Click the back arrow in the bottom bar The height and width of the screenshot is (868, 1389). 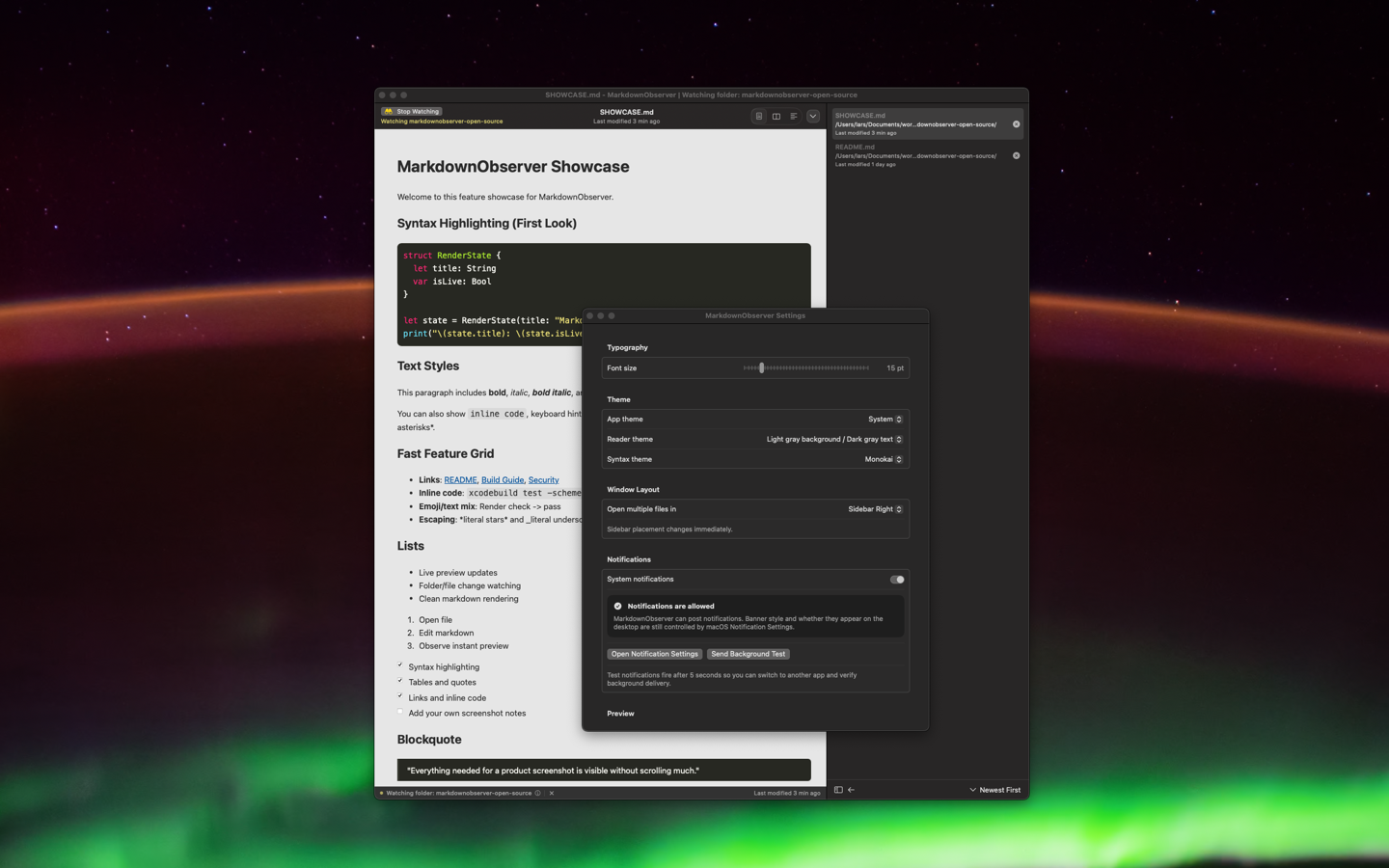pyautogui.click(x=850, y=790)
